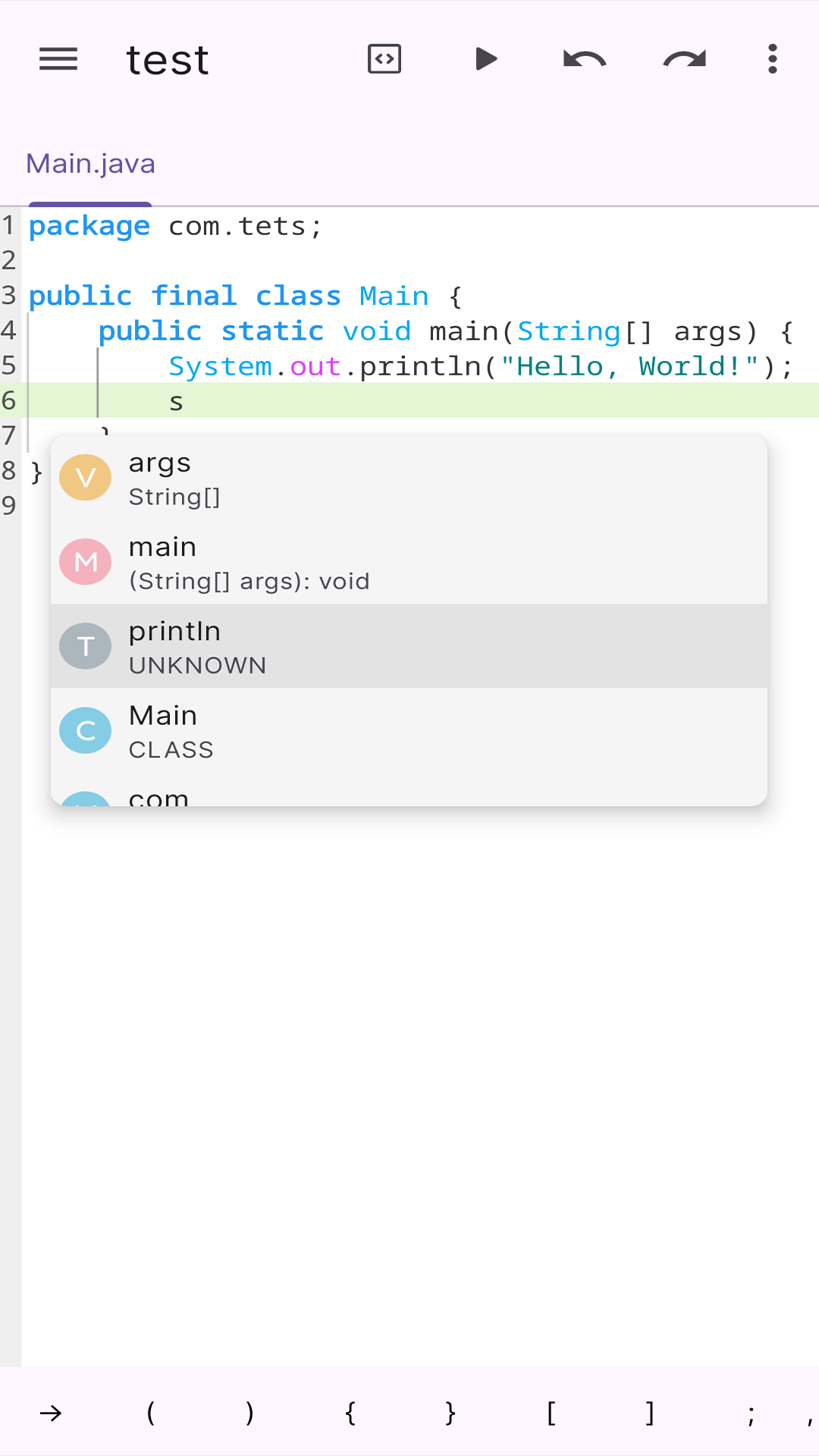Insert a closing square bracket
Image resolution: width=819 pixels, height=1456 pixels.
tap(650, 1413)
